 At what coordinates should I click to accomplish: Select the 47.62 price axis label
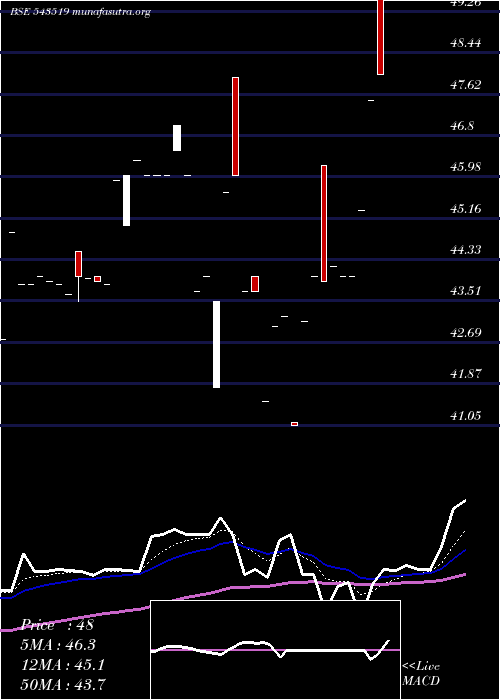[466, 85]
